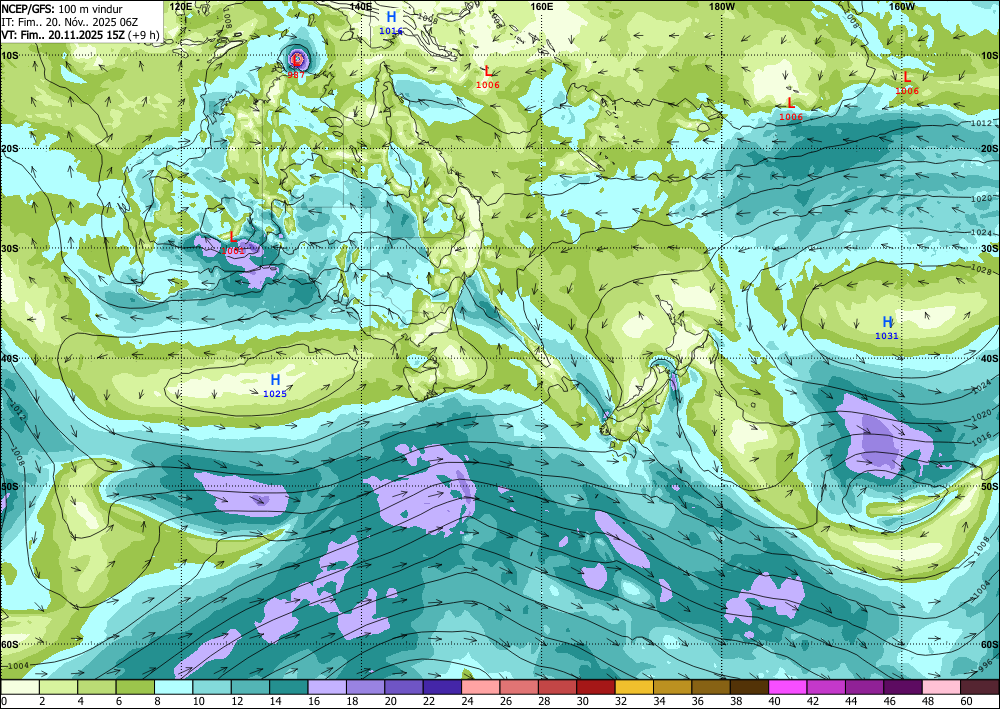Click the '20S' label on the right edge
The height and width of the screenshot is (709, 1000).
tap(990, 149)
